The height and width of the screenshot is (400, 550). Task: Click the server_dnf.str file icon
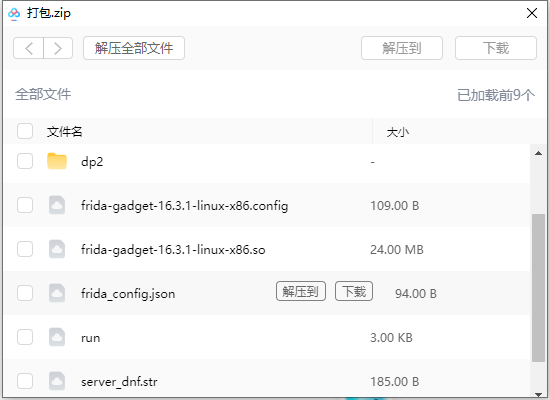point(57,381)
